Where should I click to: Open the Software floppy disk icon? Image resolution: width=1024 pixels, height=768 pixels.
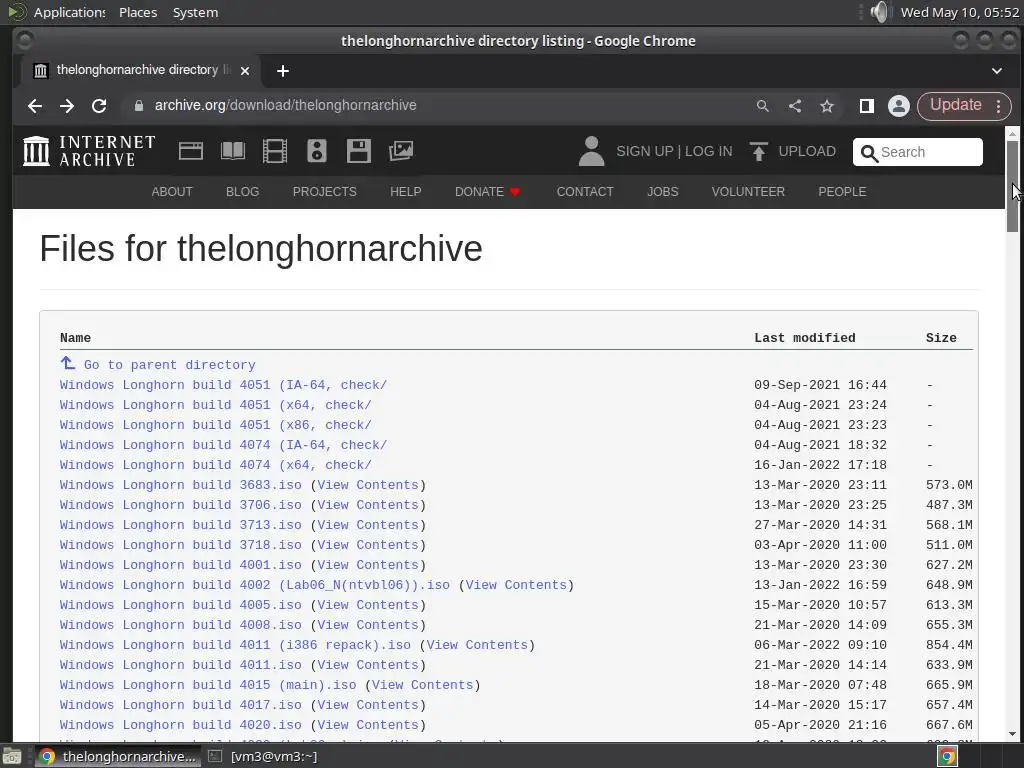[359, 151]
